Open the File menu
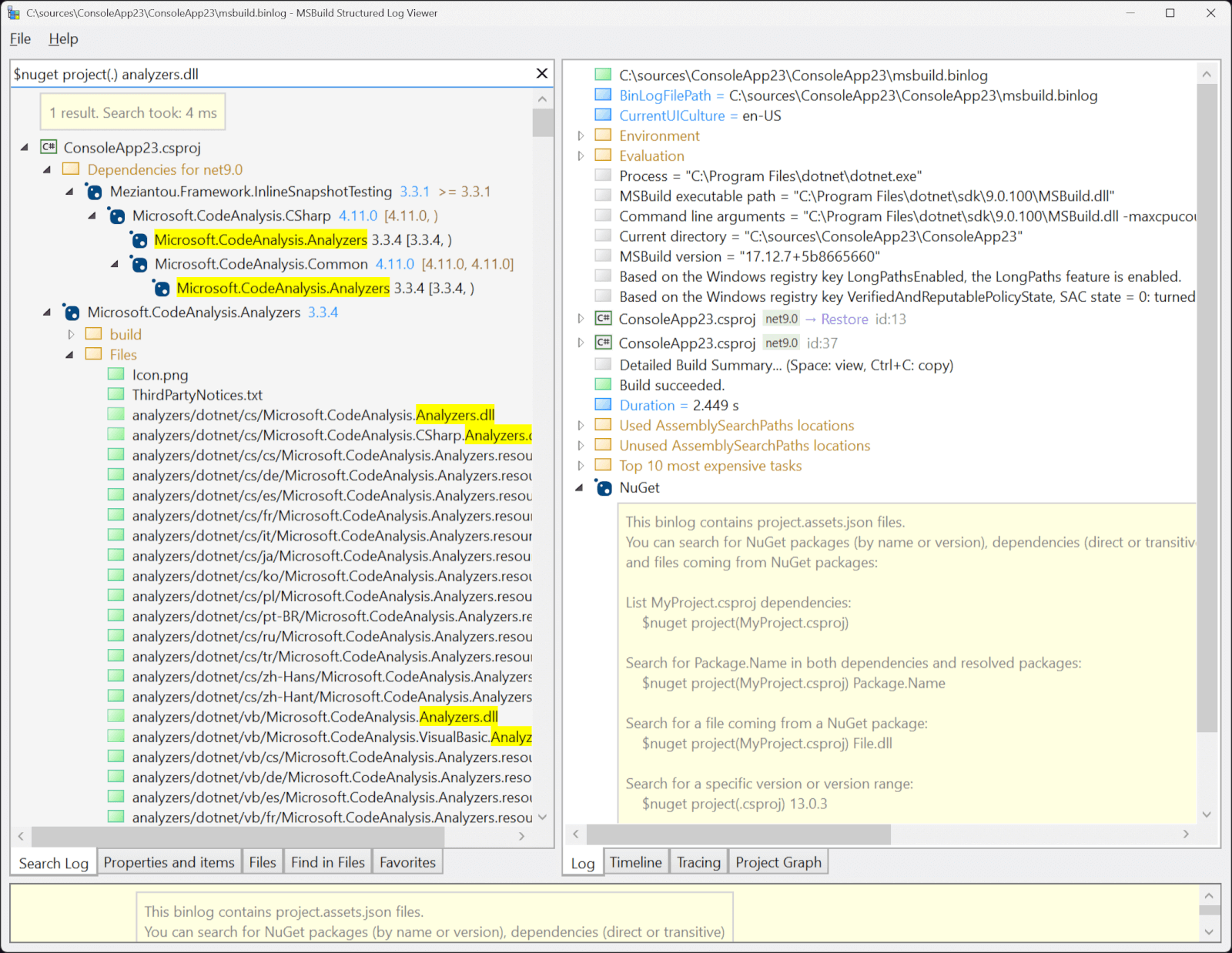 point(19,38)
